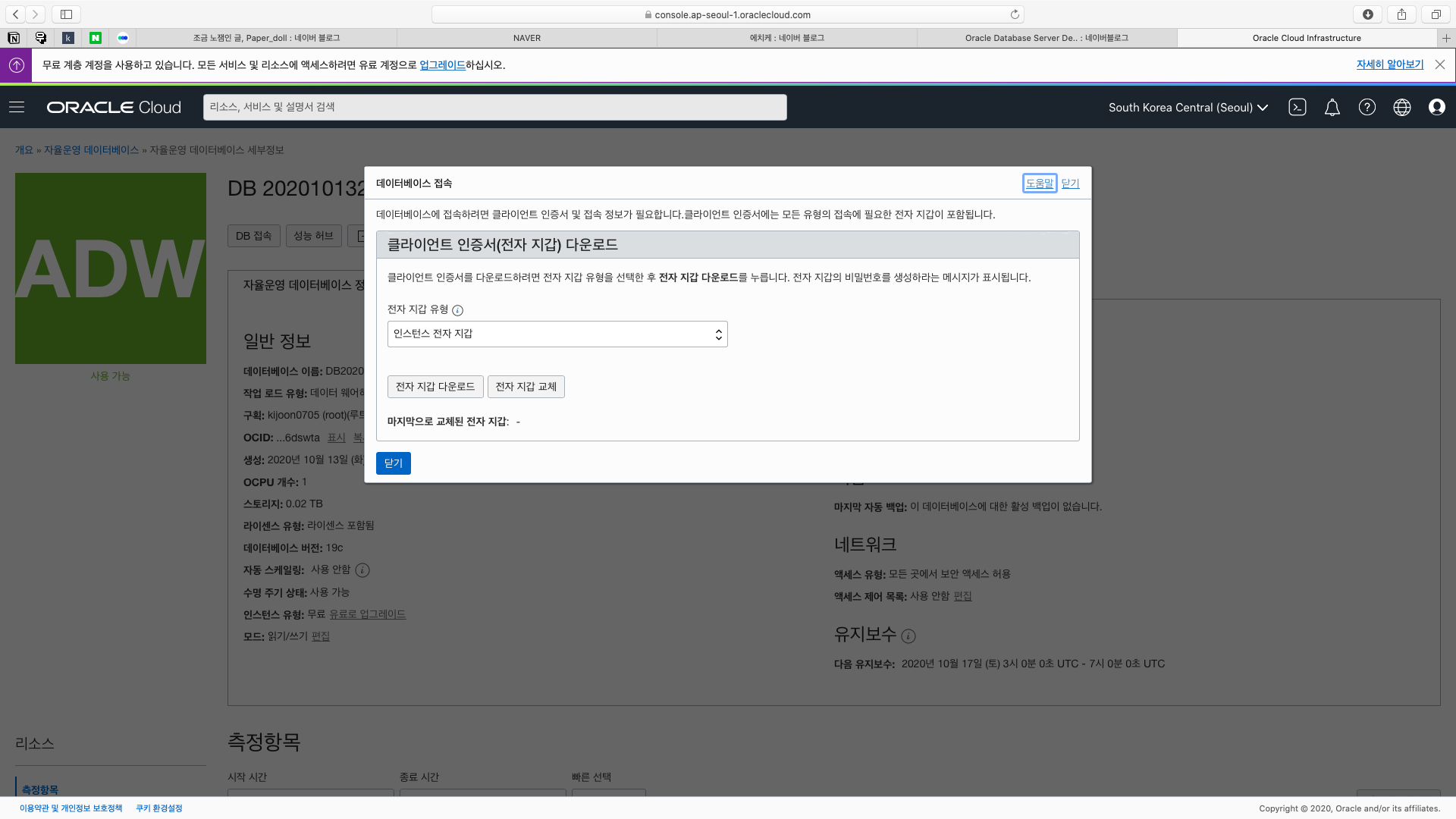Switch to the NAVER browser tab

click(x=526, y=38)
